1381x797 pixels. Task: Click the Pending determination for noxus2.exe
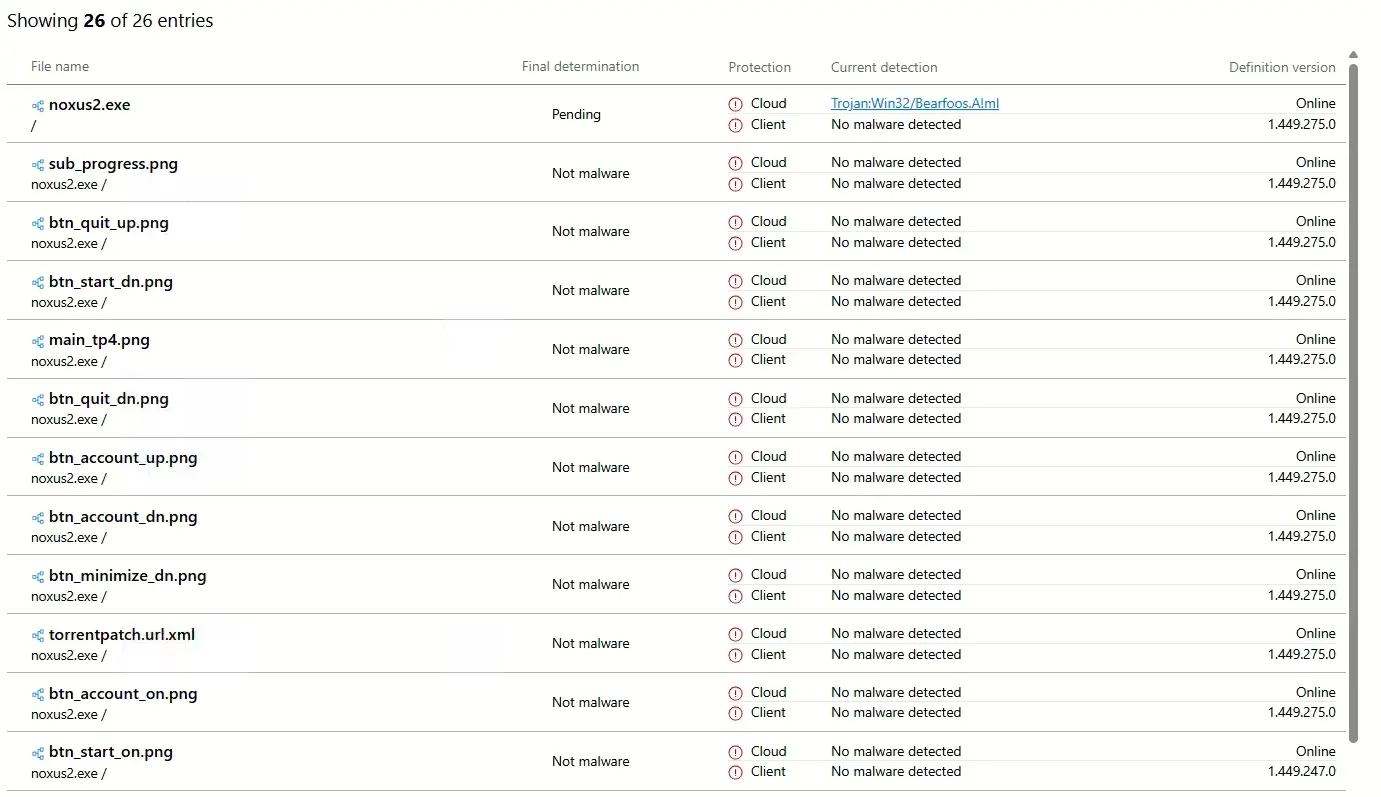click(576, 115)
